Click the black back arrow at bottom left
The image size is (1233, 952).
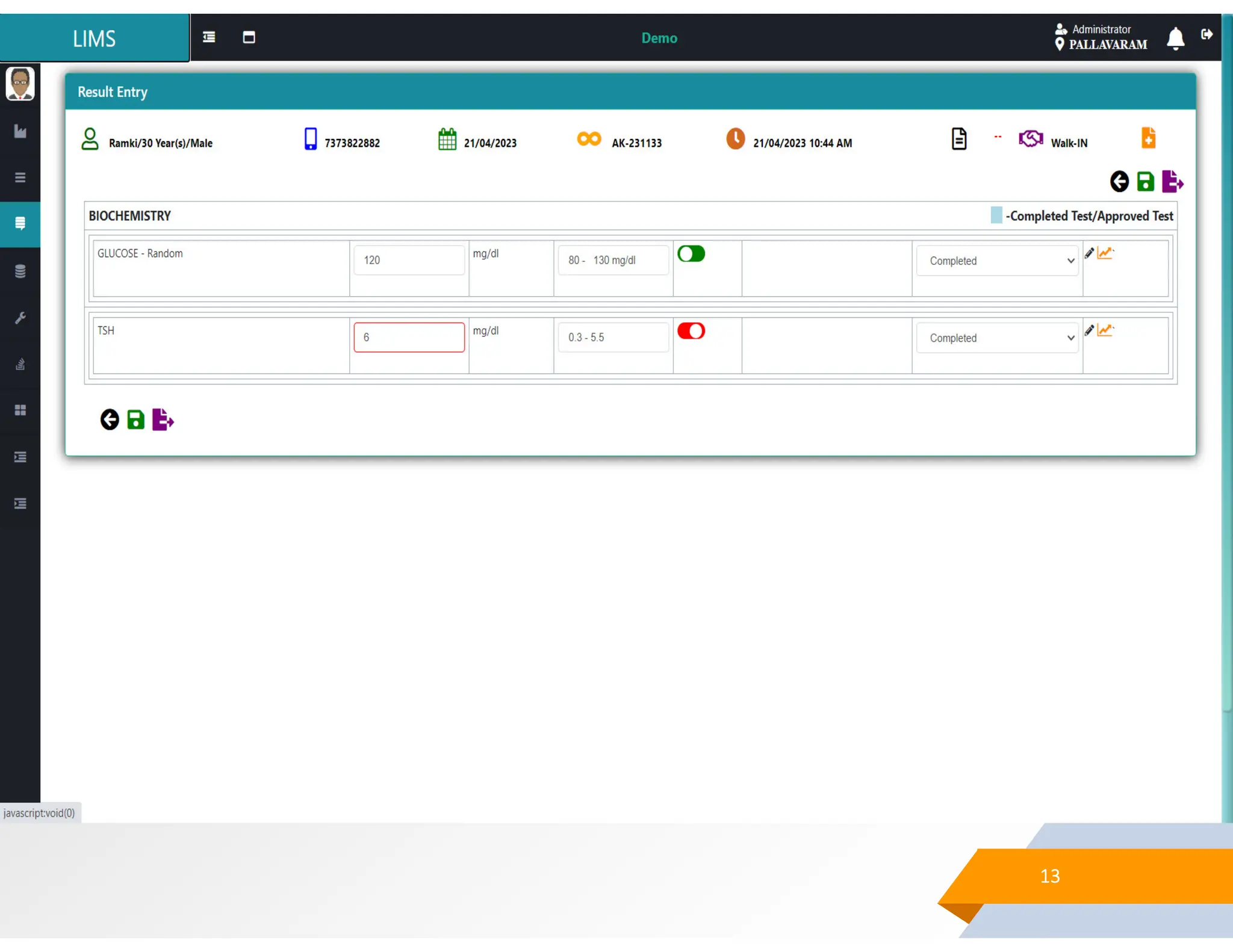[110, 419]
